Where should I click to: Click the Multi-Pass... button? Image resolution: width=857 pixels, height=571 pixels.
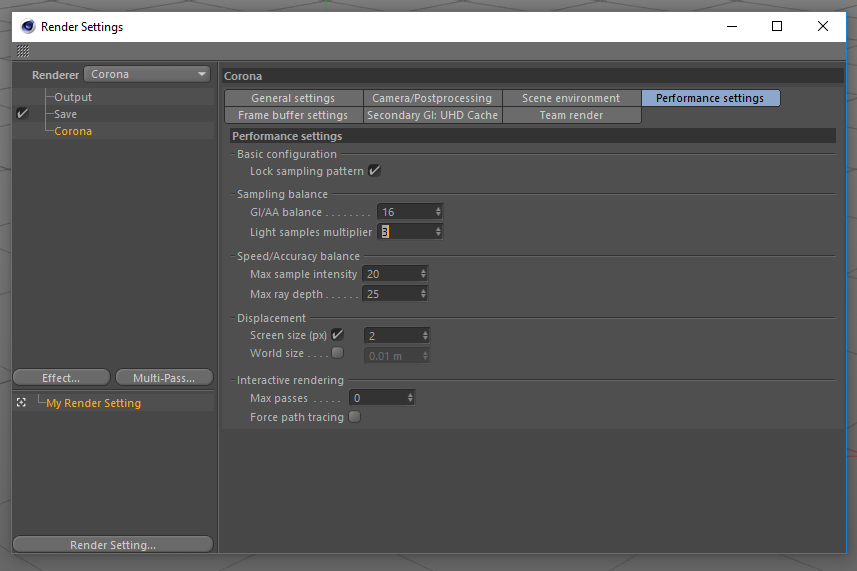[x=164, y=378]
